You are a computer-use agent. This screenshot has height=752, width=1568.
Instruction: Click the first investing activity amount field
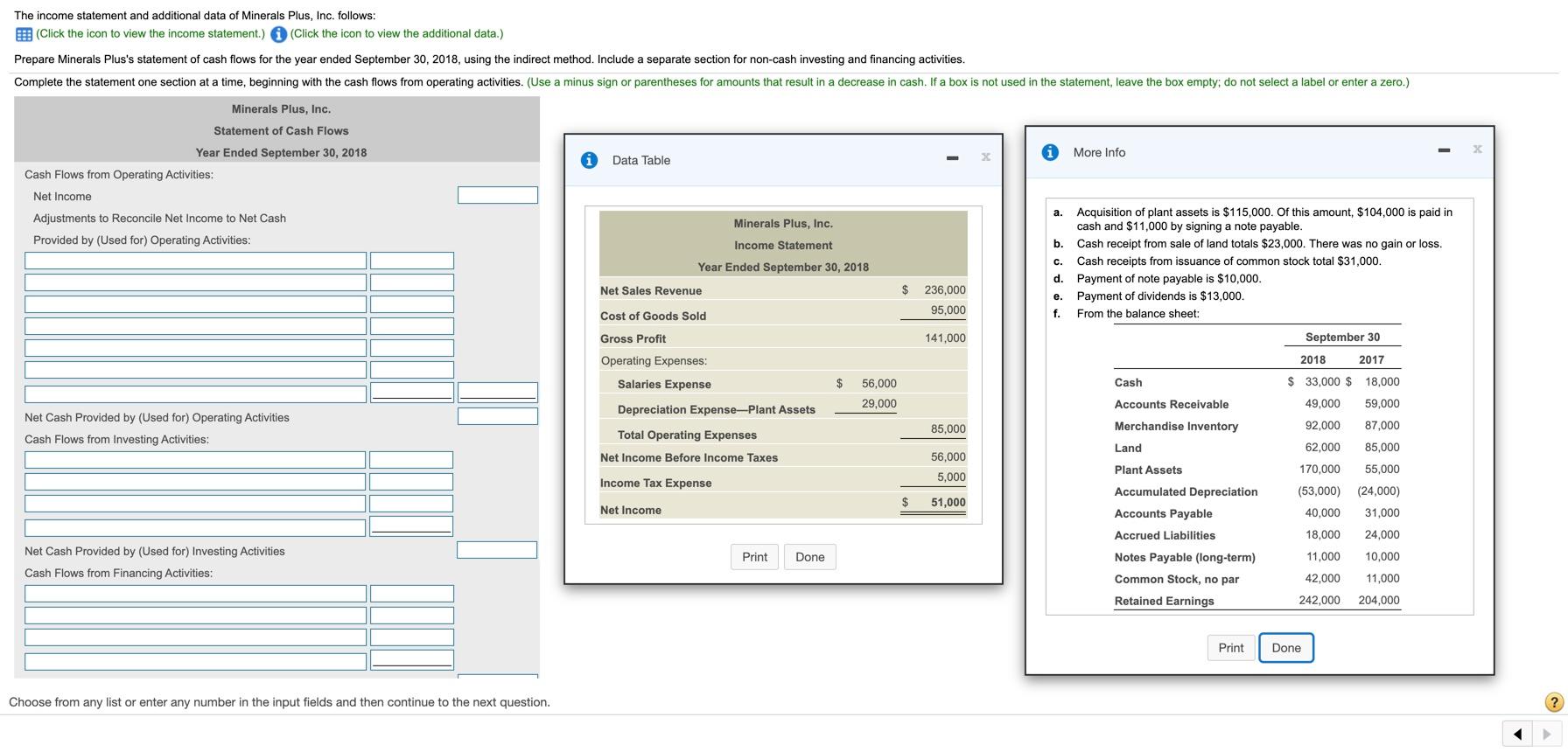coord(411,460)
